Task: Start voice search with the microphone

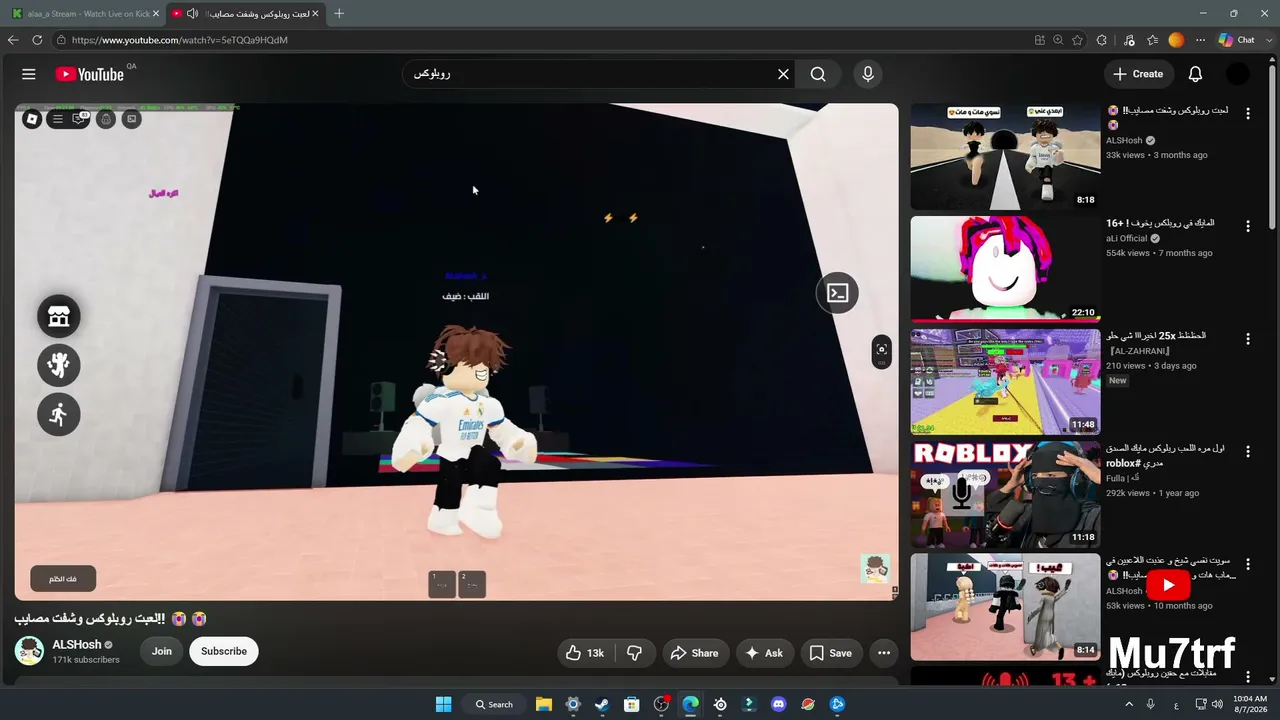Action: click(868, 74)
